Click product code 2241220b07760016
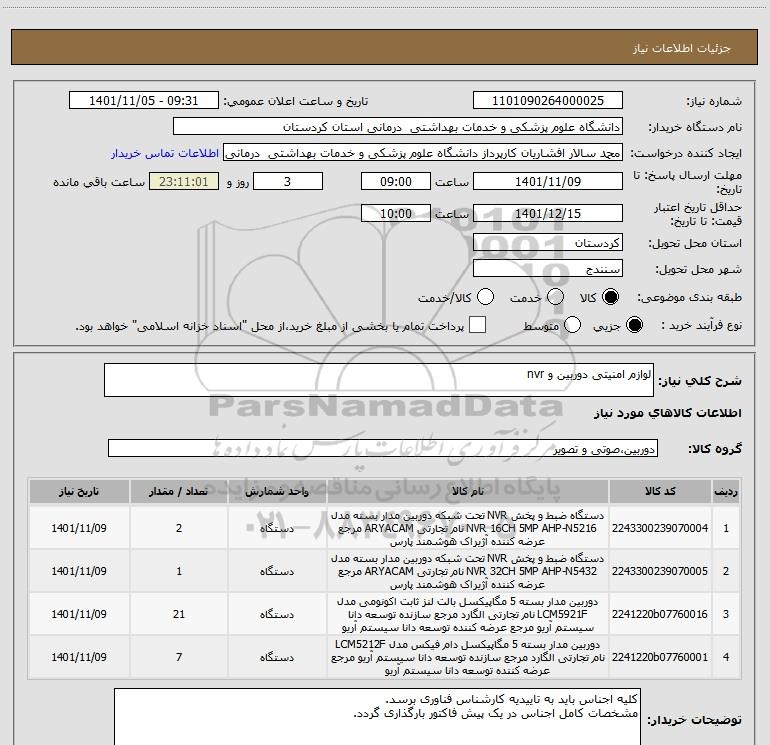Image resolution: width=770 pixels, height=745 pixels. coord(660,614)
